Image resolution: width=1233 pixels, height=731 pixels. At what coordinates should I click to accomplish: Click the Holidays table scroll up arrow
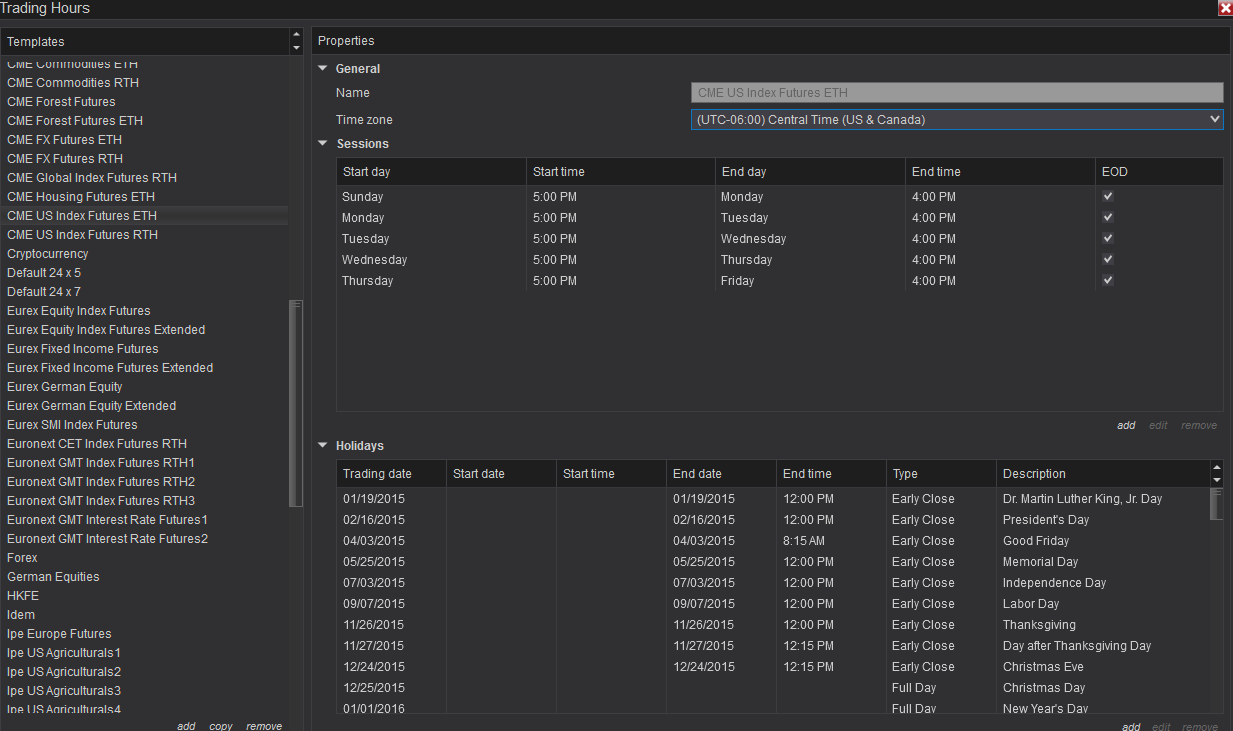(x=1216, y=468)
